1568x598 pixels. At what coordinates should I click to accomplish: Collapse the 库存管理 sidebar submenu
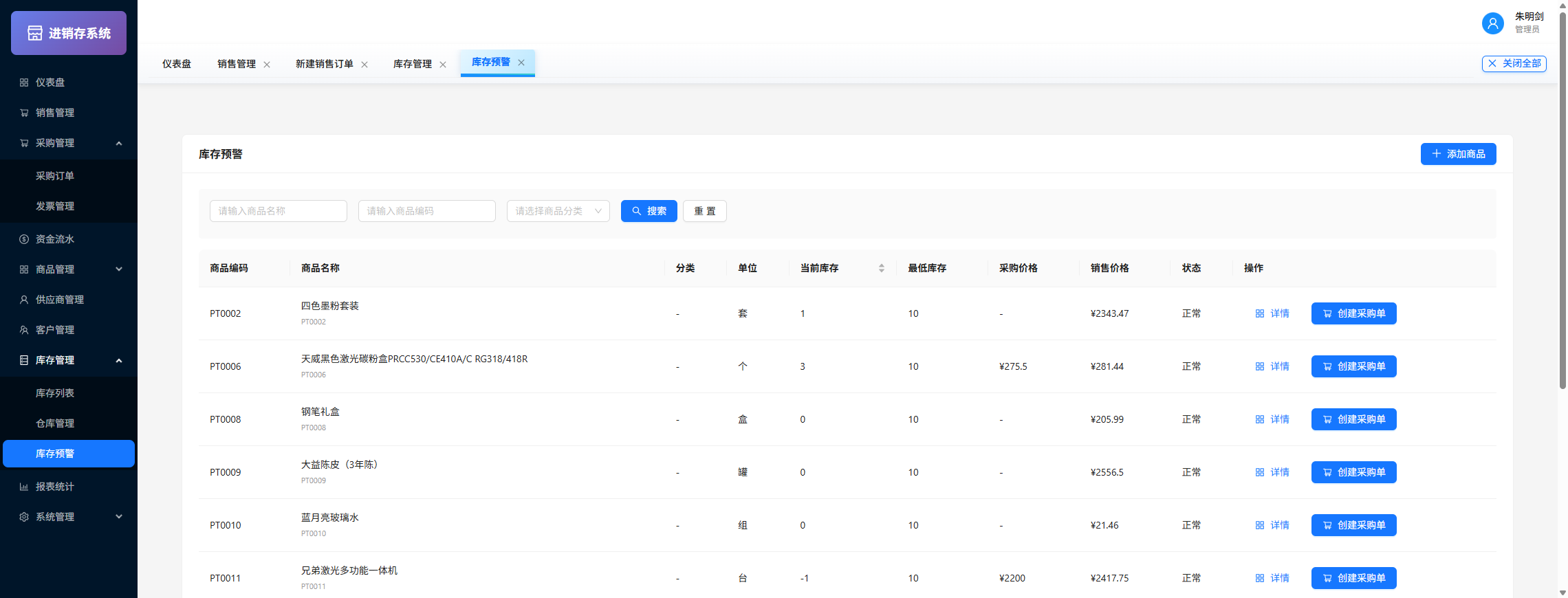point(119,360)
